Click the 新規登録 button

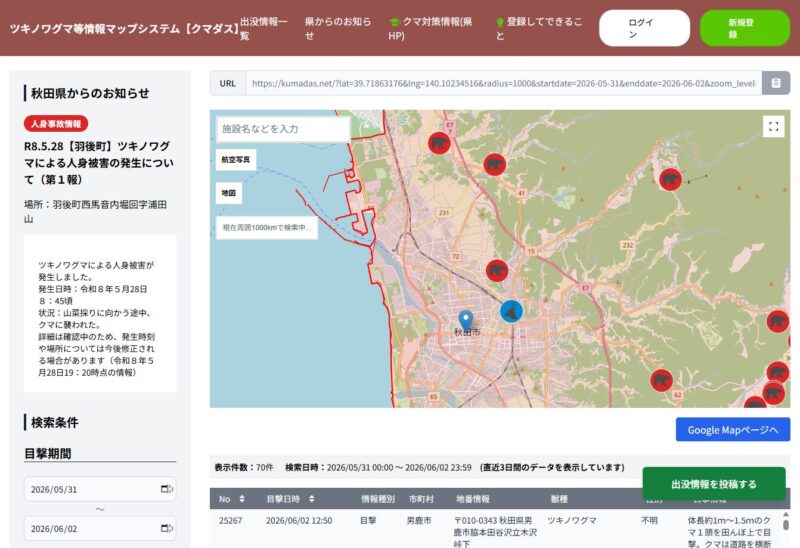click(744, 28)
